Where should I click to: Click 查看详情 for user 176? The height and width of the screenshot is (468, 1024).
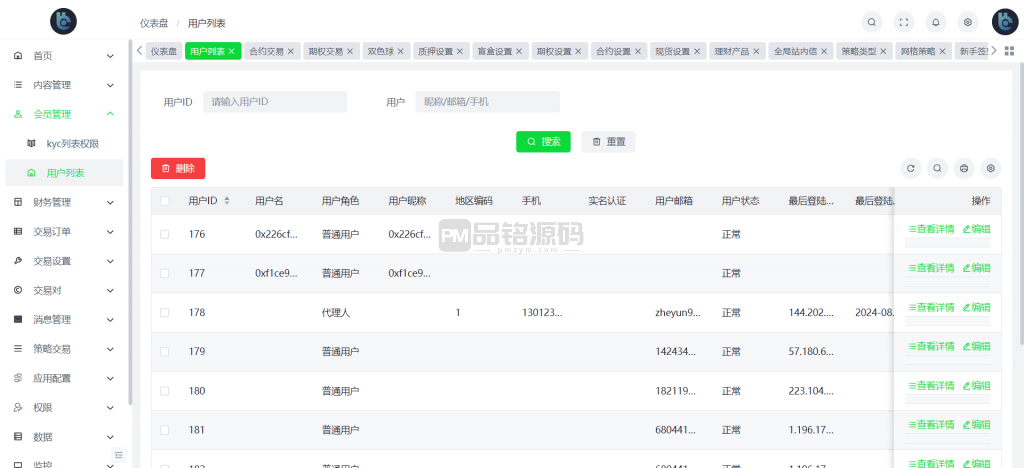point(931,229)
